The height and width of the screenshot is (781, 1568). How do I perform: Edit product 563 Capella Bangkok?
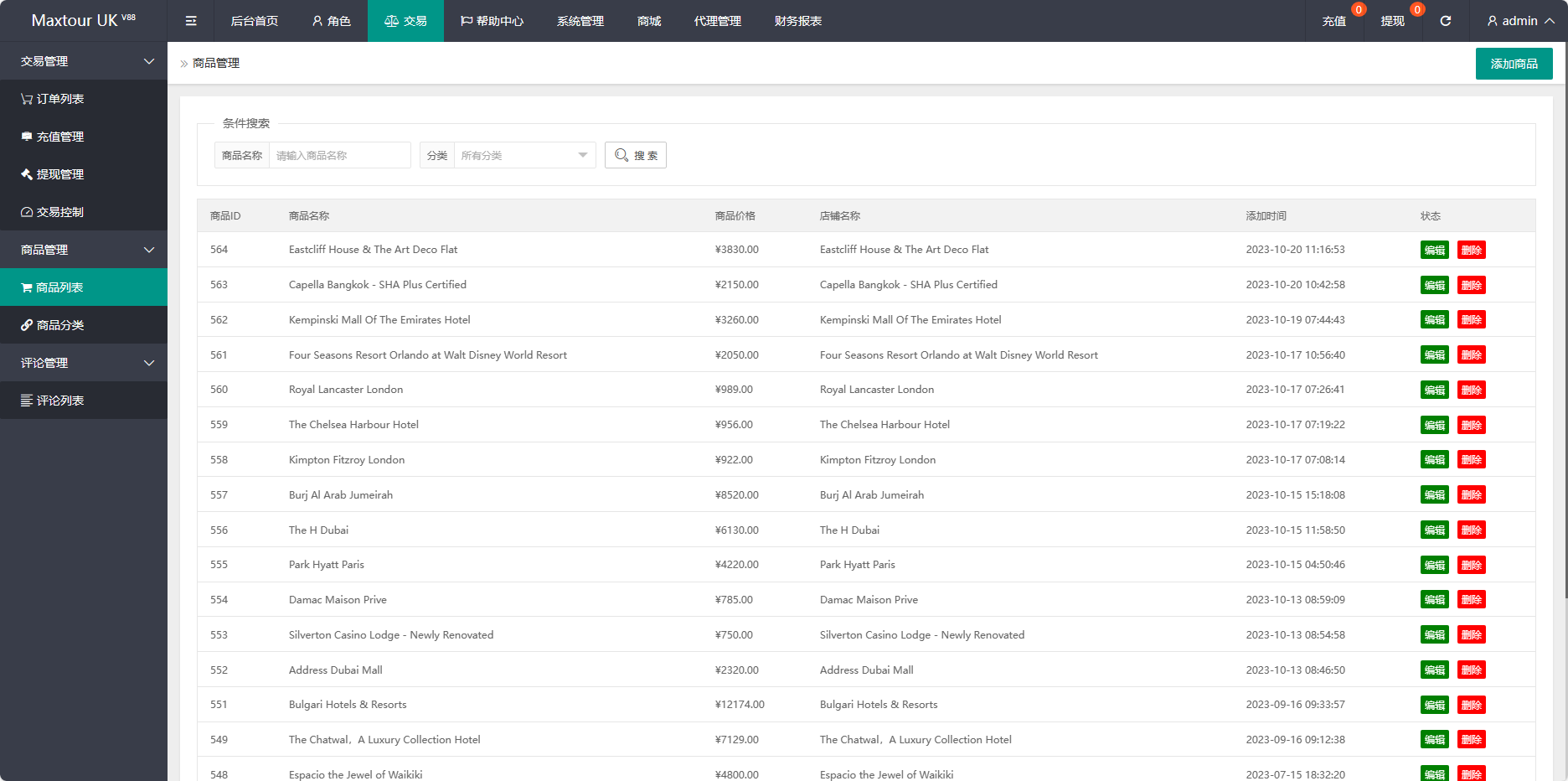(x=1435, y=285)
